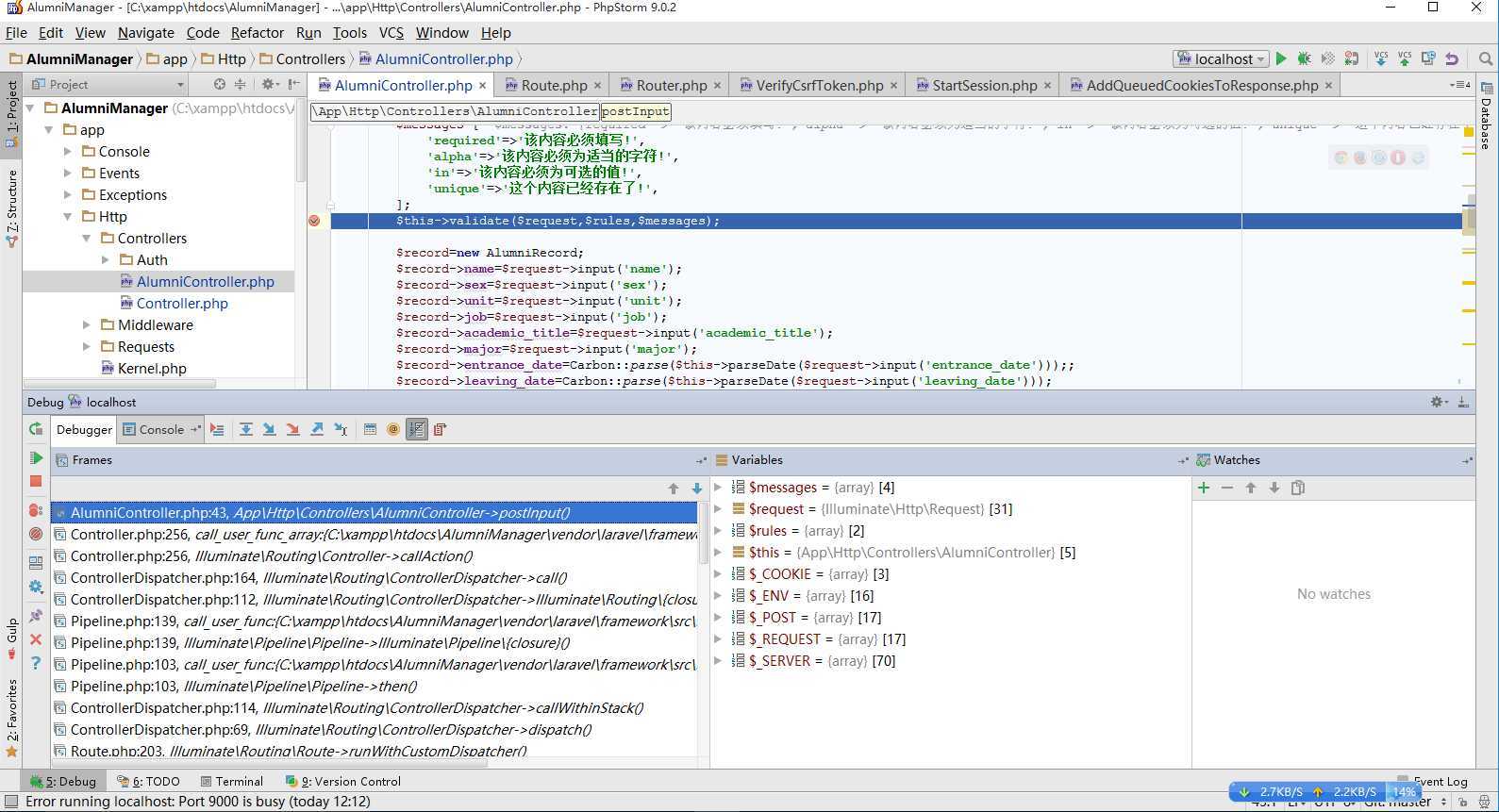The width and height of the screenshot is (1499, 812).
Task: Run the localhost configuration
Action: (x=1281, y=58)
